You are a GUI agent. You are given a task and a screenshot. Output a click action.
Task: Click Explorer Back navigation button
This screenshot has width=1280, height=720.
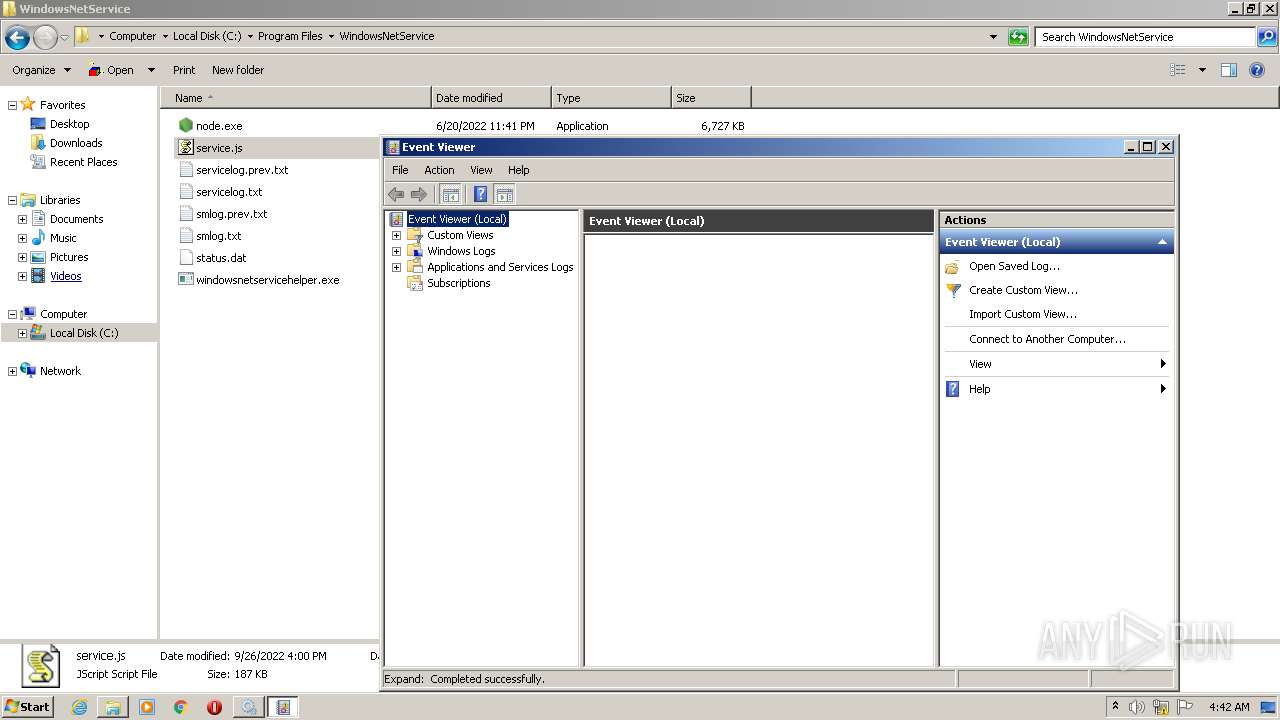[17, 37]
